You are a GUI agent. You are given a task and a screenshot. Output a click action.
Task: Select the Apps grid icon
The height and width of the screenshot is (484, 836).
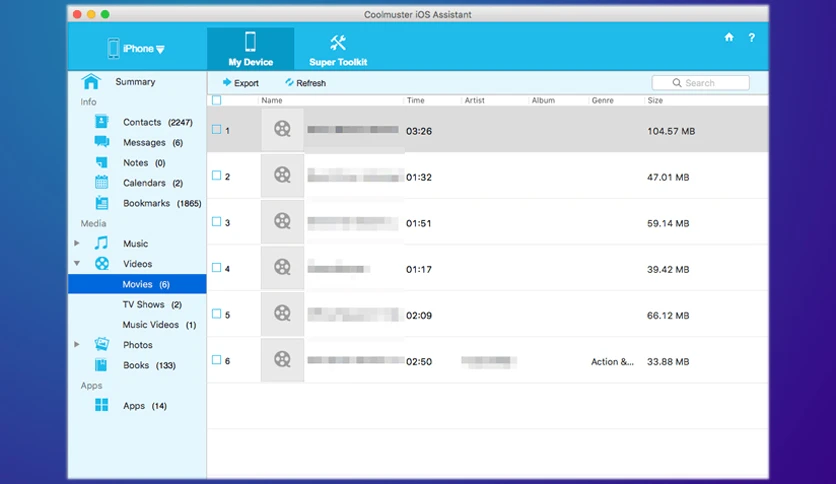click(x=101, y=405)
